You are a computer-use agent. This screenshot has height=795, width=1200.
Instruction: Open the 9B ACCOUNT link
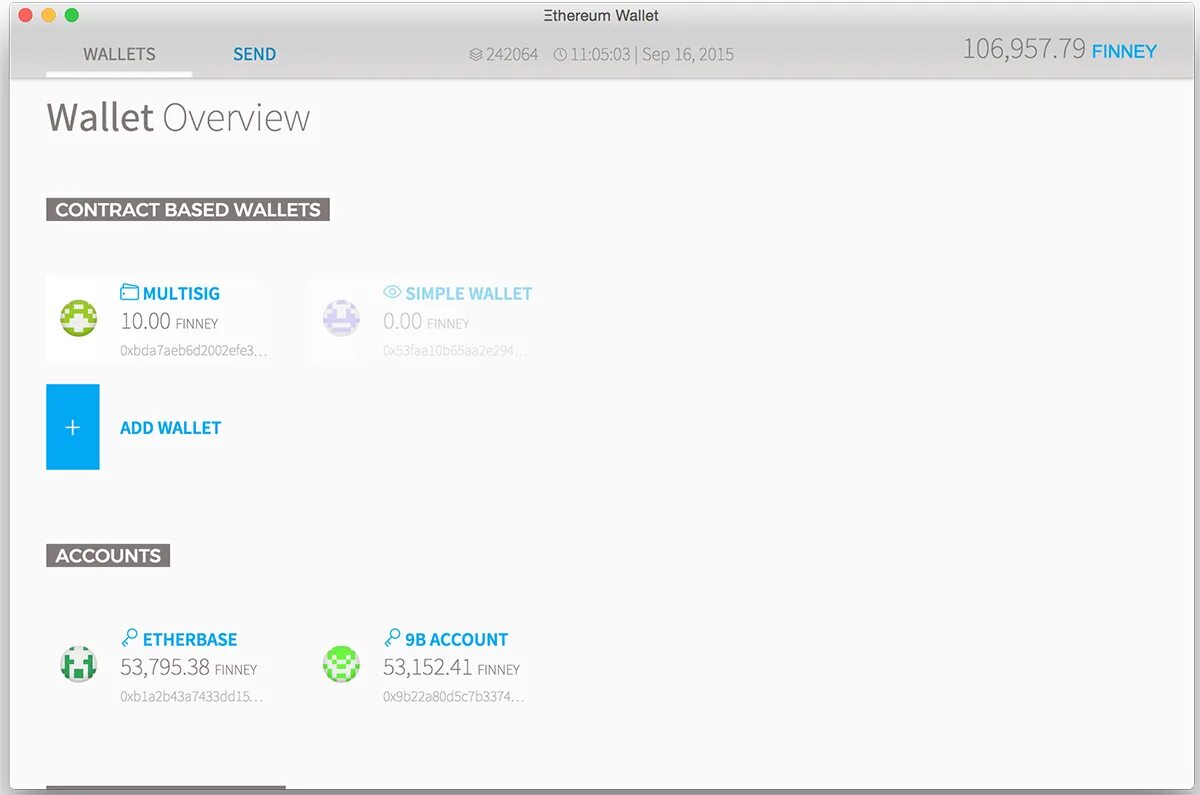click(x=456, y=639)
